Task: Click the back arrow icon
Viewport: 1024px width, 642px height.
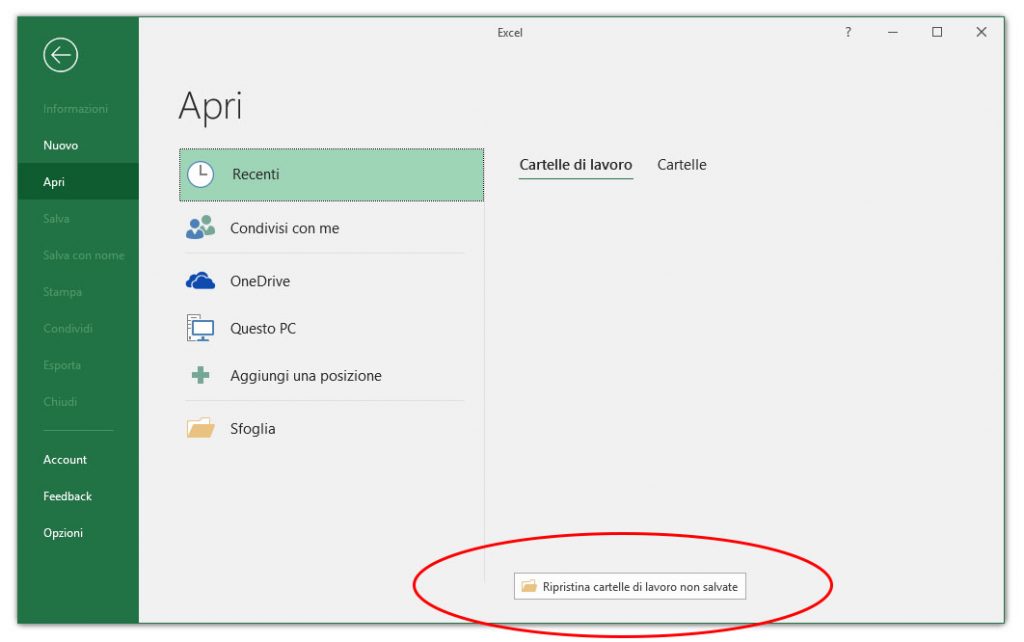Action: coord(60,56)
